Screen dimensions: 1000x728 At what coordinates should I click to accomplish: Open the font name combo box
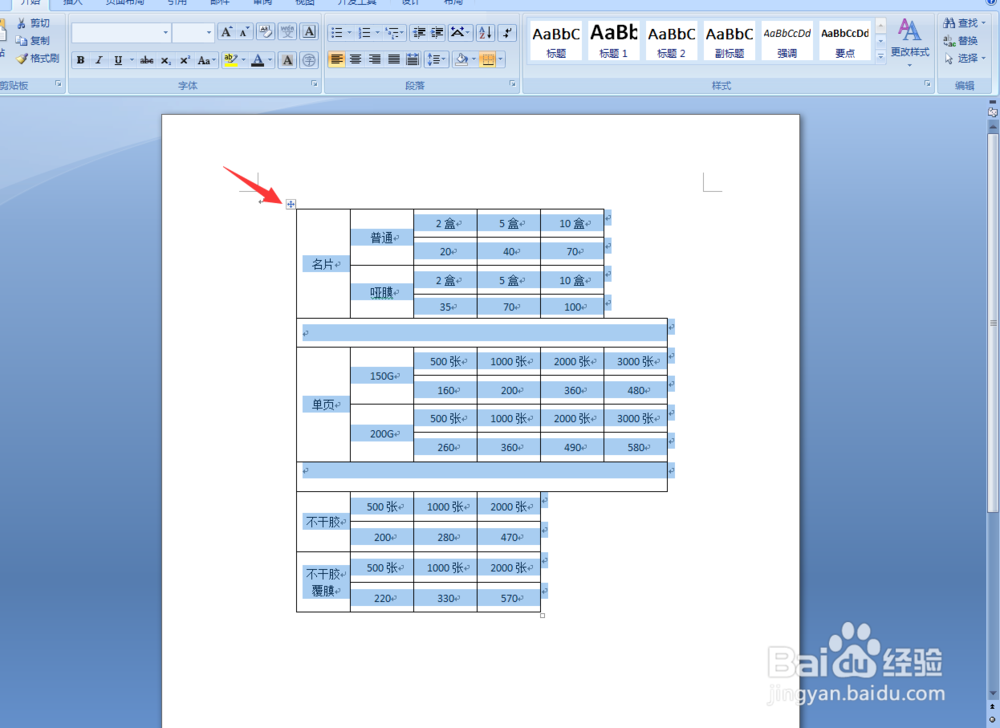click(121, 33)
